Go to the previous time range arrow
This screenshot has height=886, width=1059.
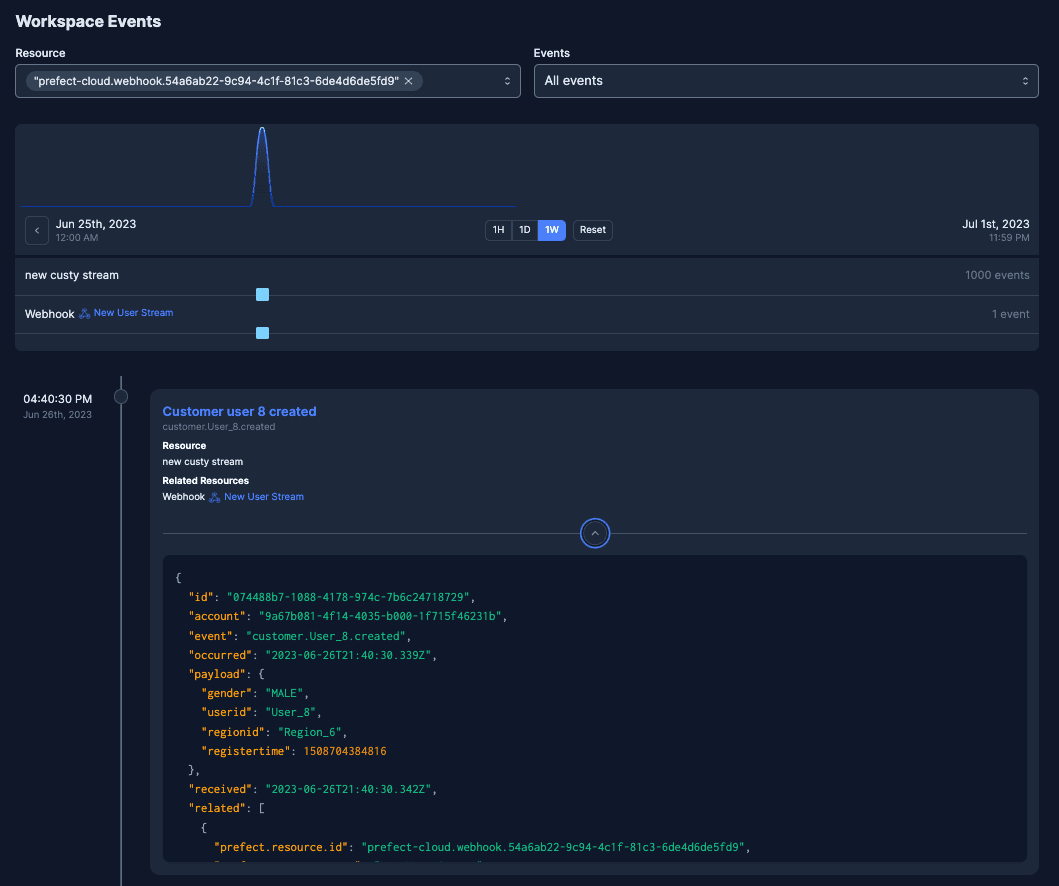[x=37, y=230]
